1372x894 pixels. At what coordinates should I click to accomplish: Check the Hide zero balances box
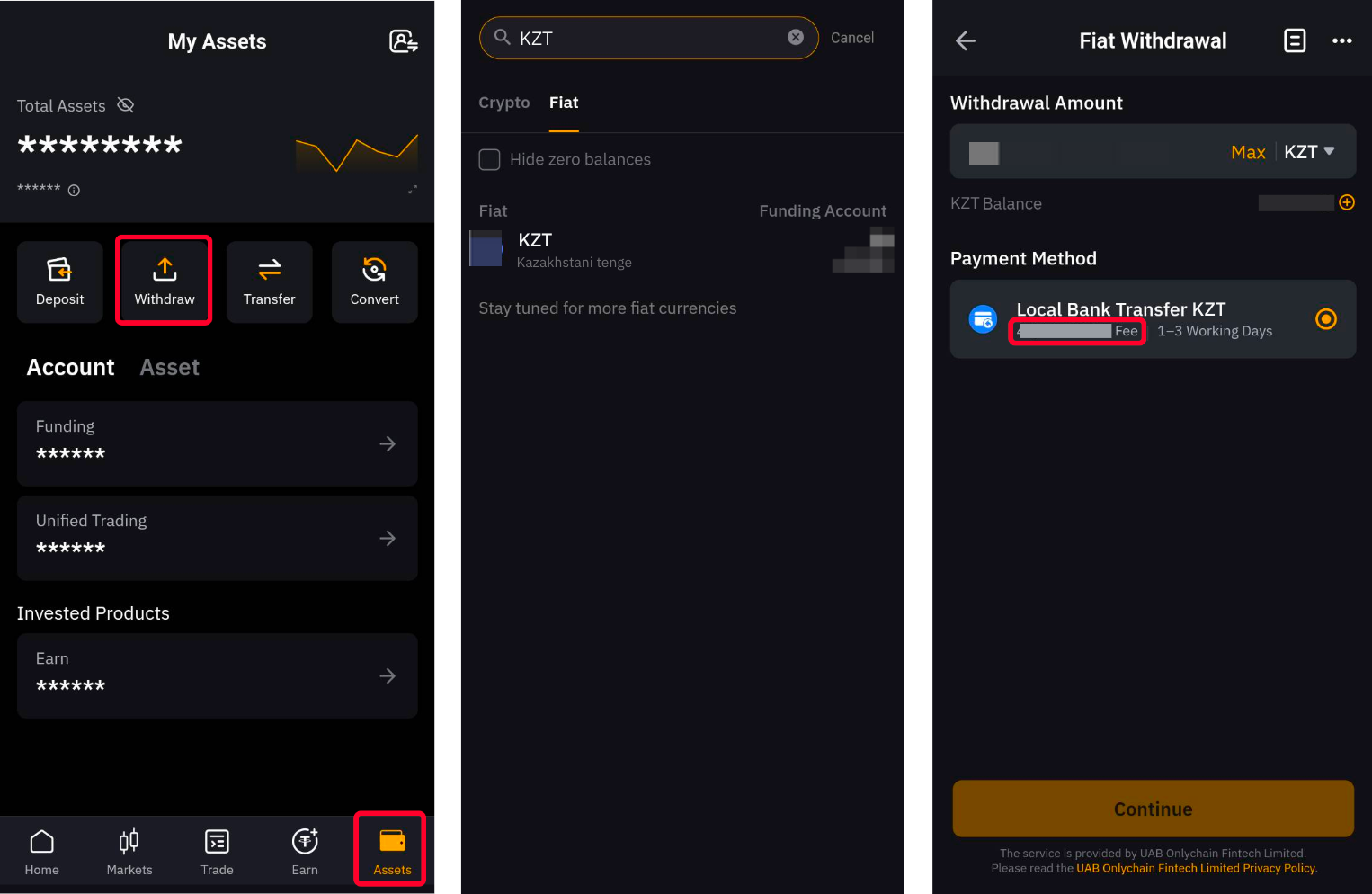click(x=490, y=159)
